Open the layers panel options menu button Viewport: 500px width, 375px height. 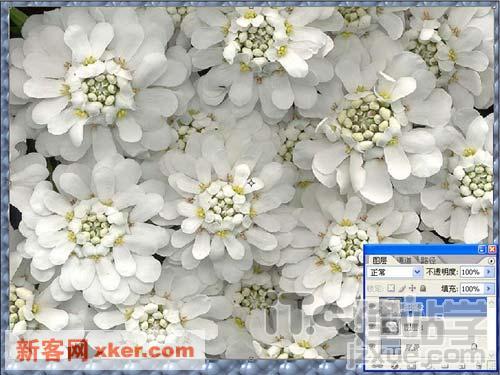[x=491, y=261]
